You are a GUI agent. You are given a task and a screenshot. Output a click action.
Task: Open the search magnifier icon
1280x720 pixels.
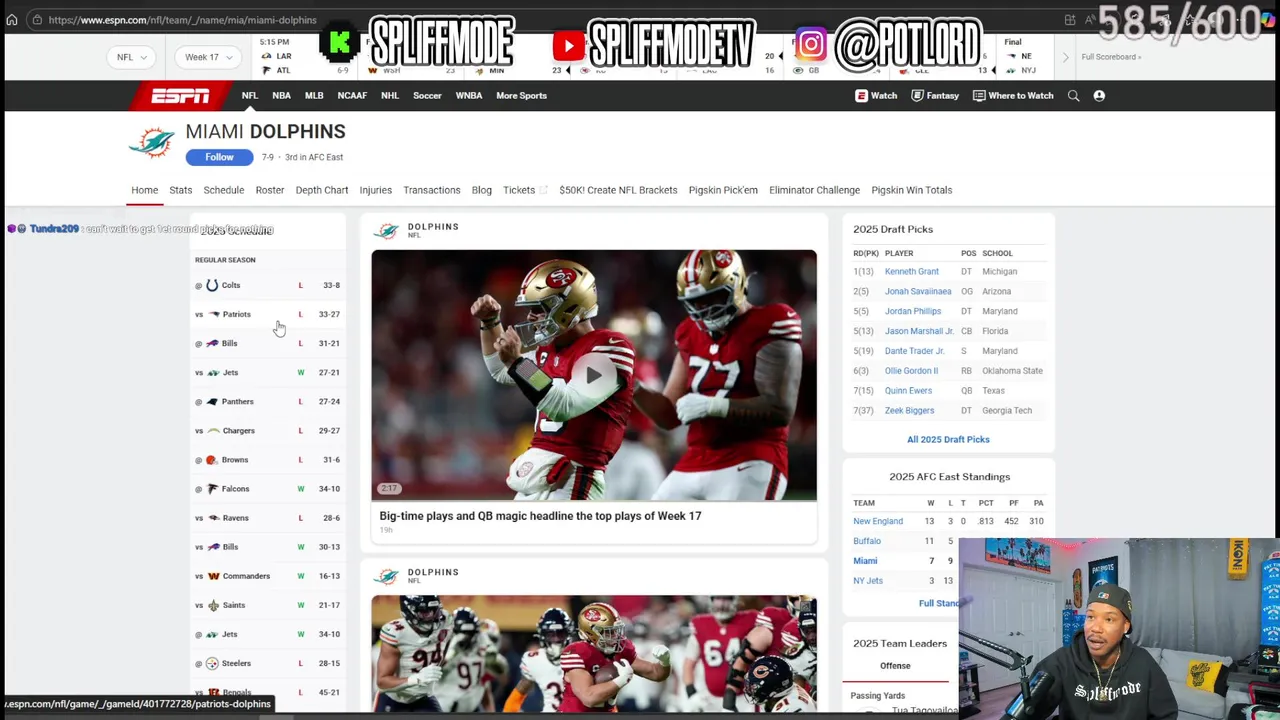click(x=1073, y=96)
